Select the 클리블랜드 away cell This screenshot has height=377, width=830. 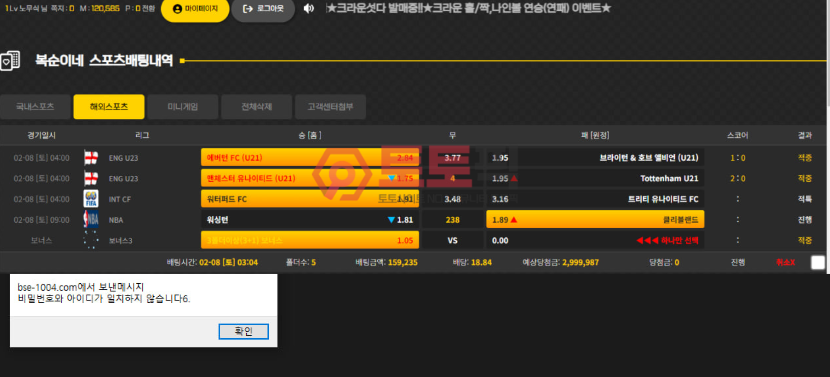coord(596,220)
